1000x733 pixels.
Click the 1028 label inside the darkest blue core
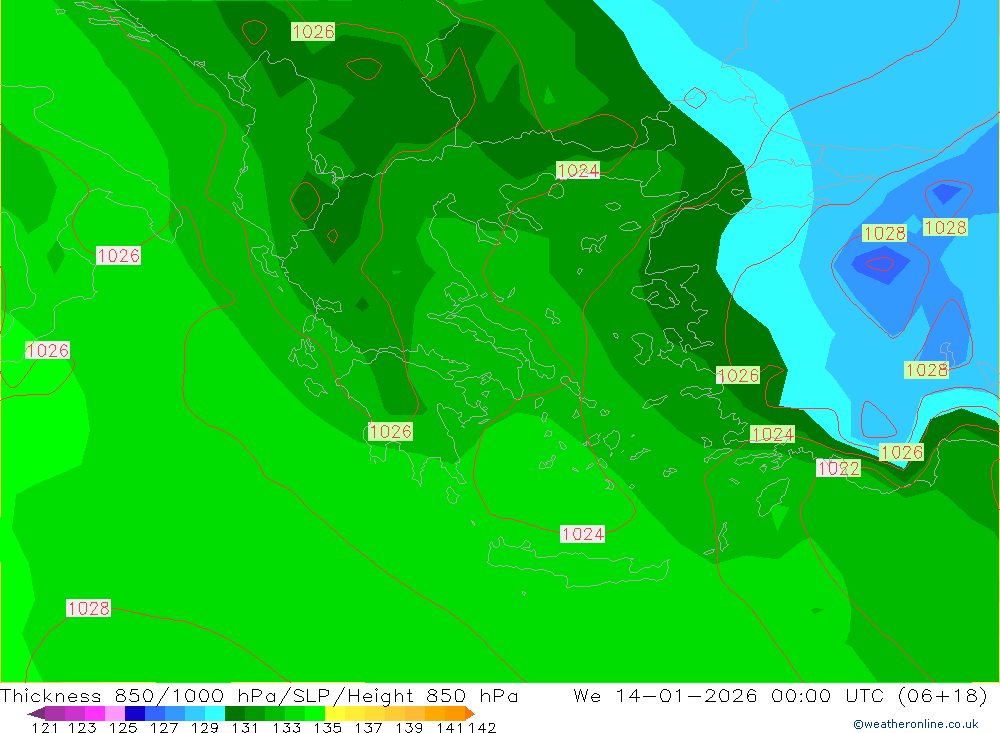click(x=884, y=233)
